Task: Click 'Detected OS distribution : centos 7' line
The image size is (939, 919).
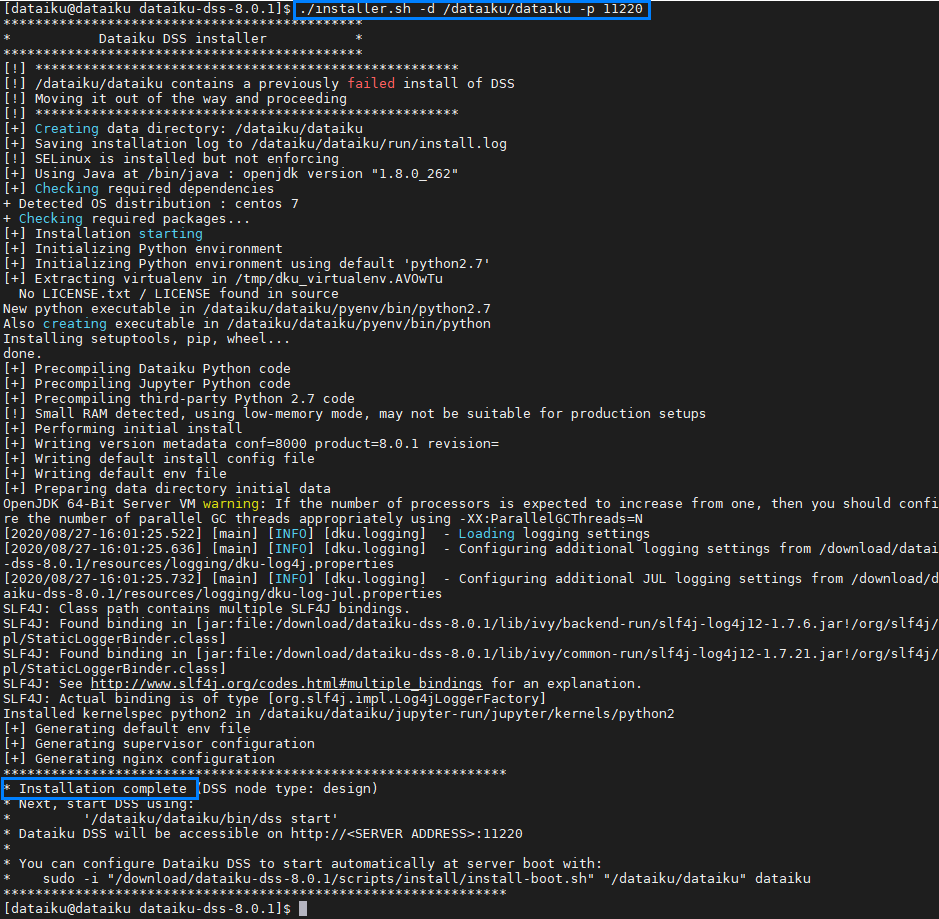Action: tap(151, 204)
